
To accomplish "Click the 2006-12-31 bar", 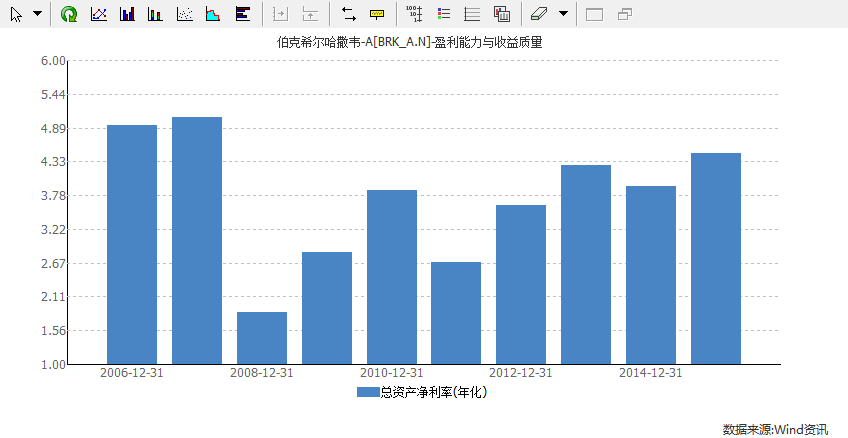I will (132, 244).
